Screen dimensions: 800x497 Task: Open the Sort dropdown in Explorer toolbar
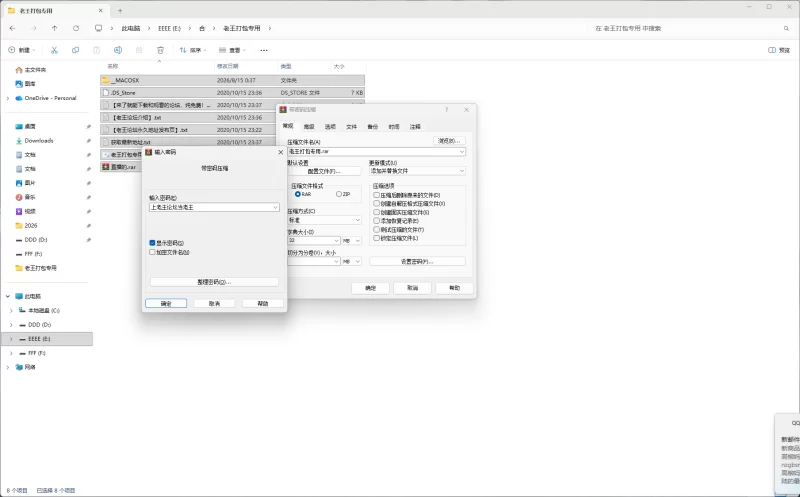pyautogui.click(x=193, y=50)
